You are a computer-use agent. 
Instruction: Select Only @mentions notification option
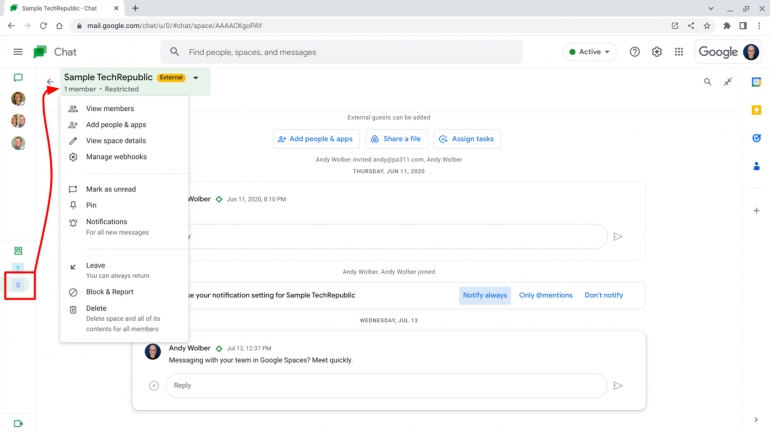(x=546, y=295)
